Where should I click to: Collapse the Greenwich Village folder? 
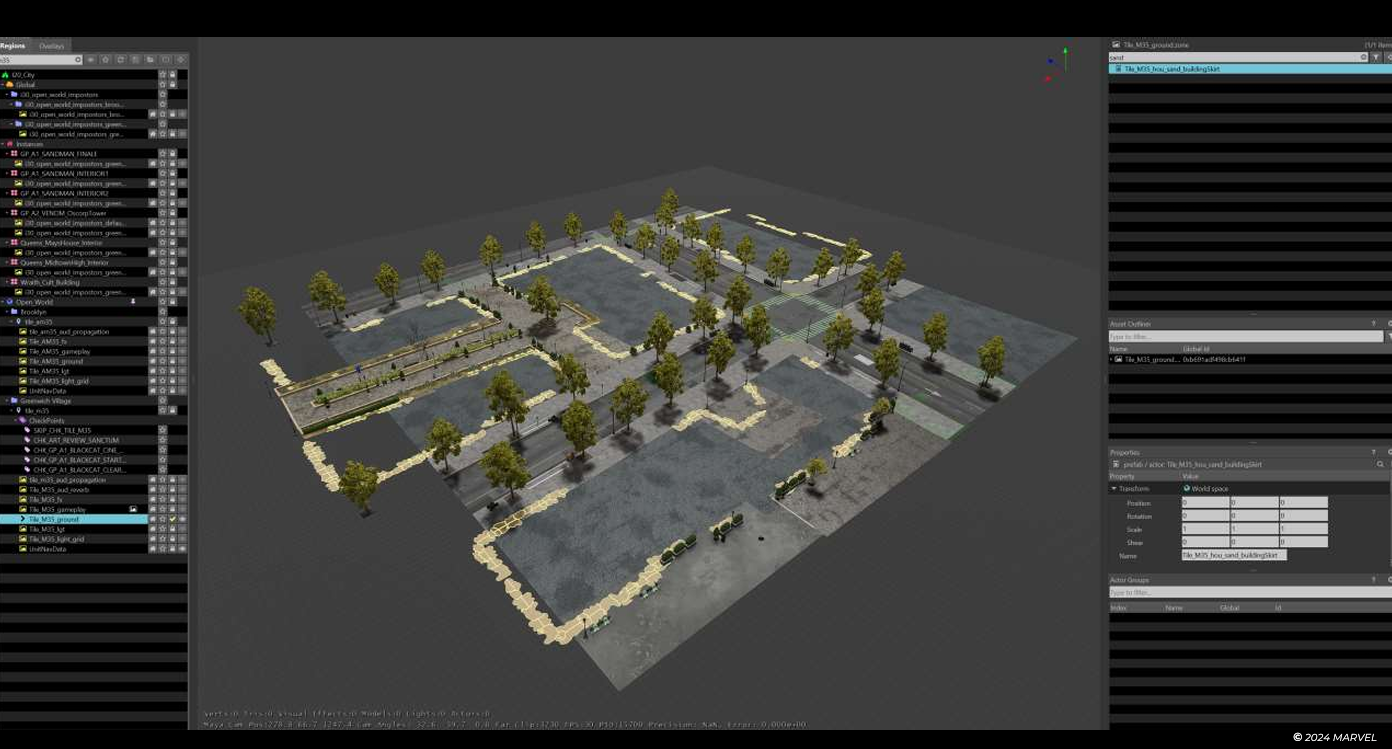(7, 401)
